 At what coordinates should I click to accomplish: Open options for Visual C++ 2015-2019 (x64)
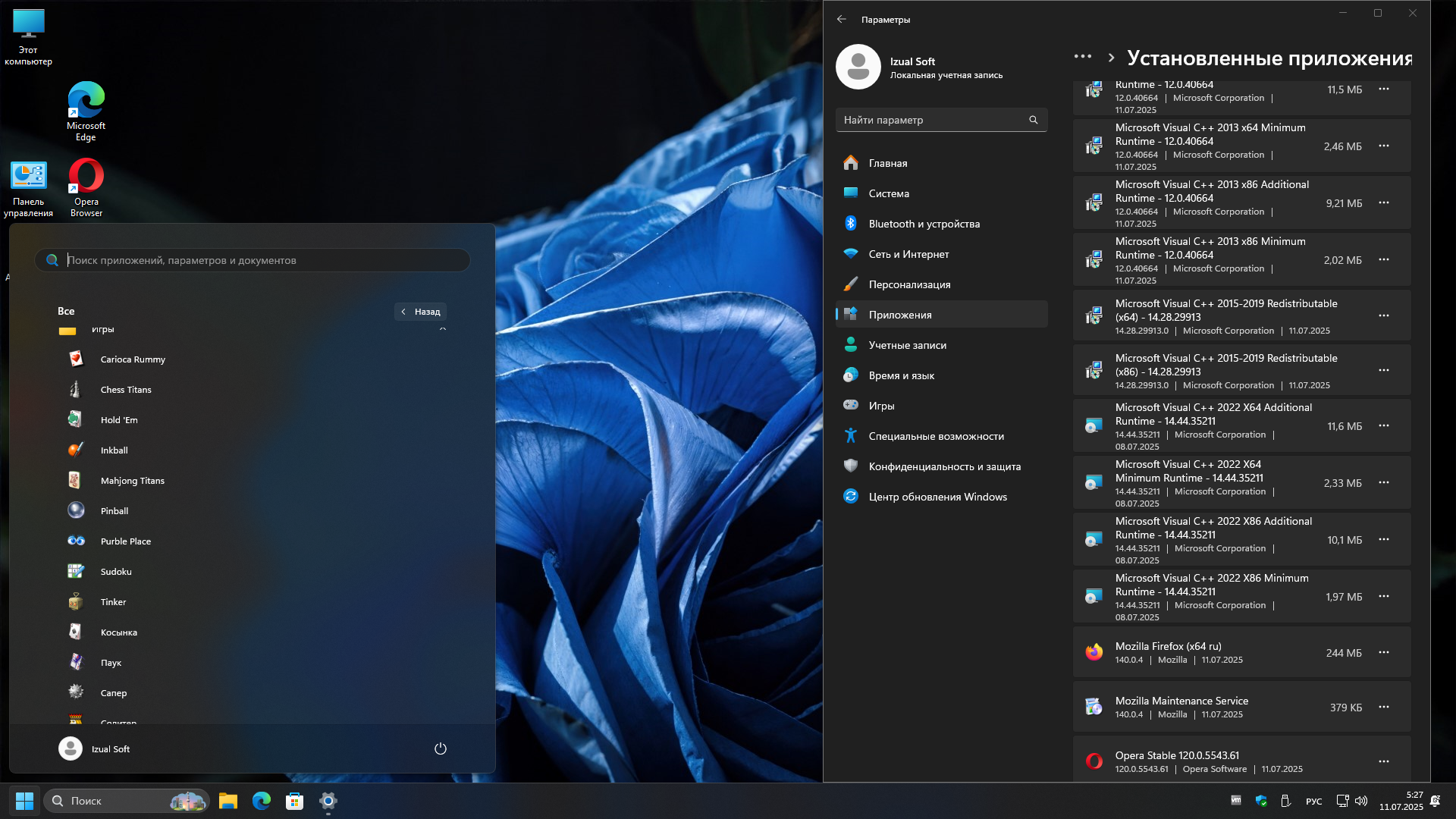[x=1384, y=315]
